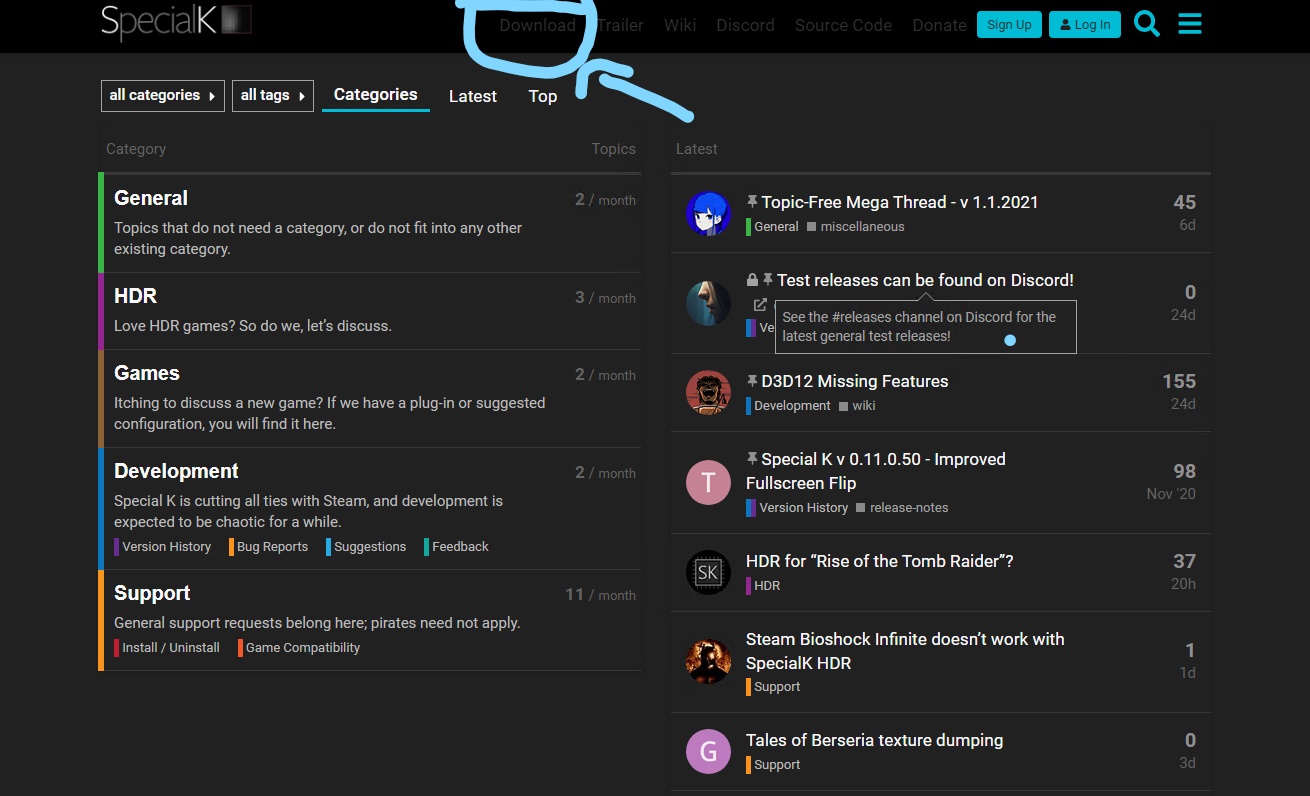
Task: Open the Bug Reports subcategory
Action: coord(272,547)
